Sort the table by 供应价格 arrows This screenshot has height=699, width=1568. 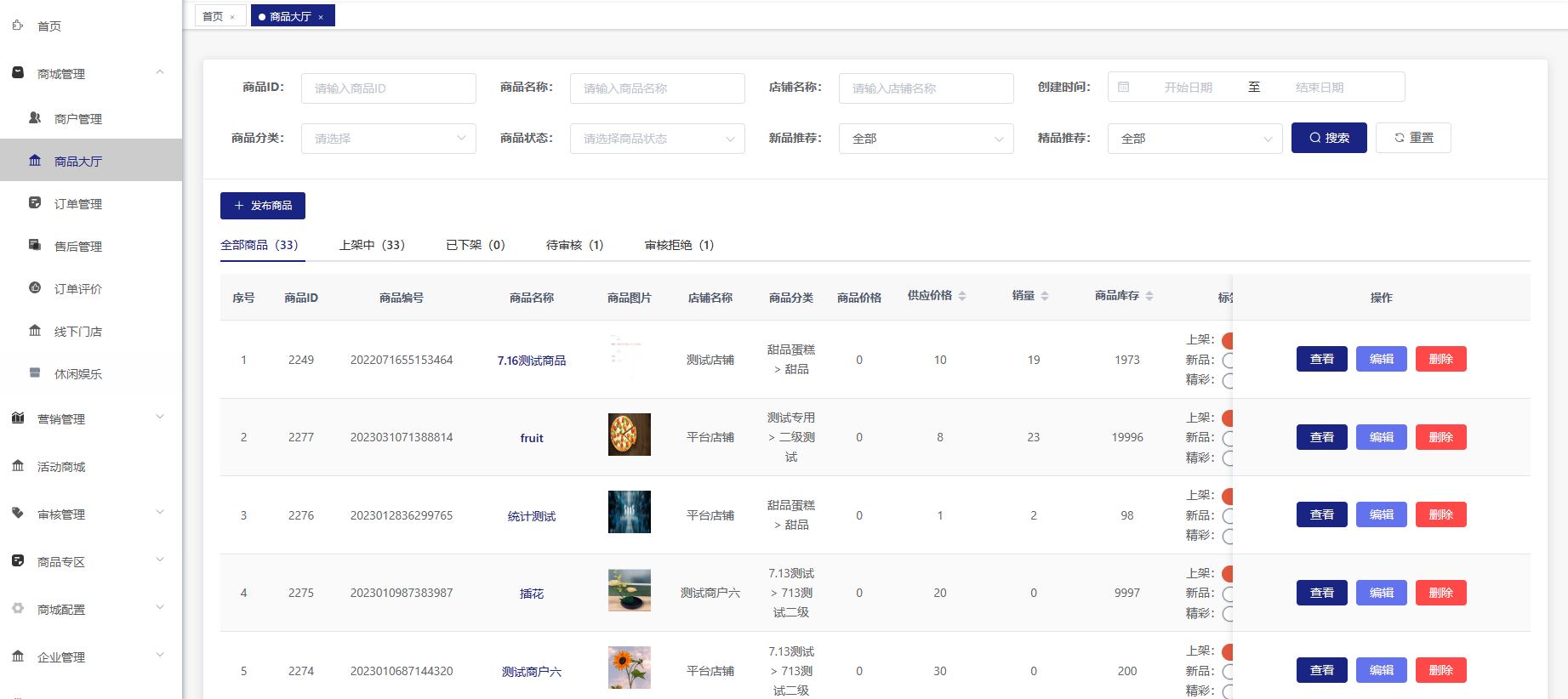point(962,296)
